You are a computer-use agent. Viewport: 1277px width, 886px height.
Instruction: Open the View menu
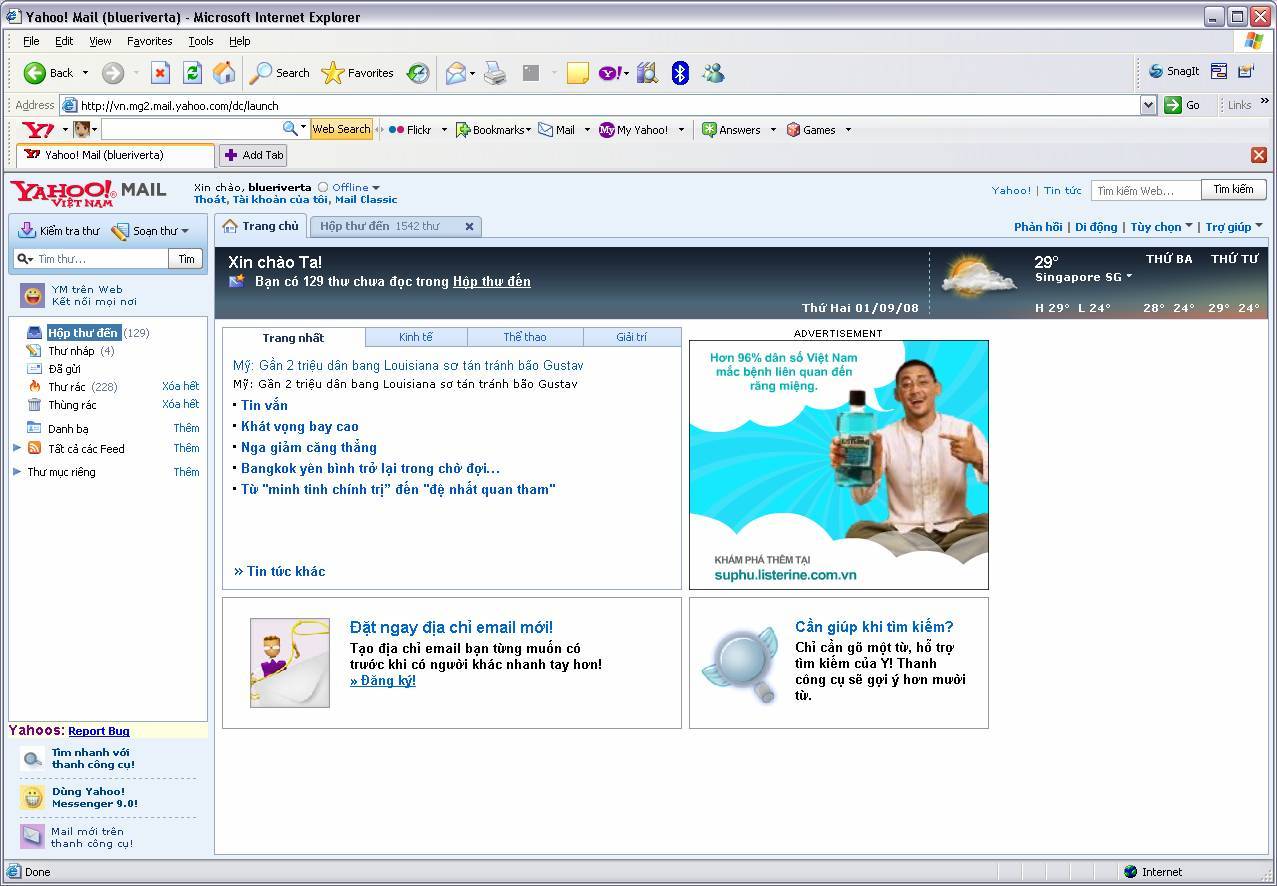click(100, 41)
